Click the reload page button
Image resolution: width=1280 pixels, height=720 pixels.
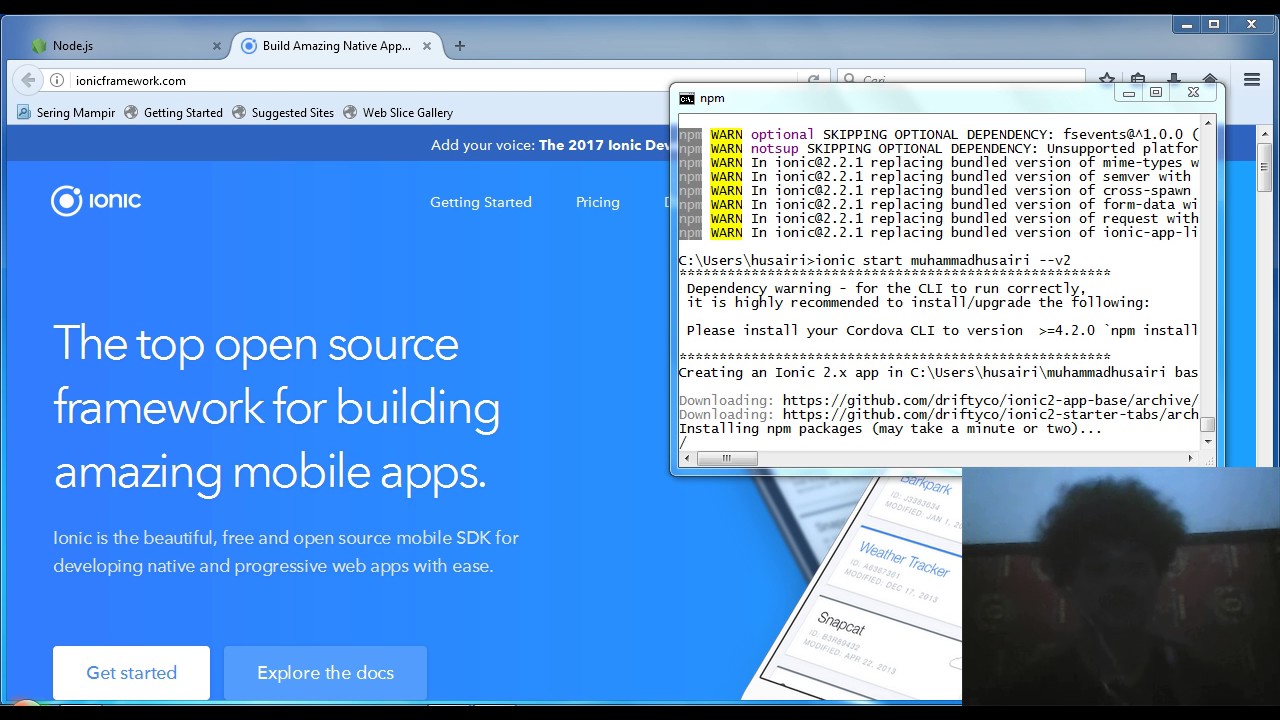pyautogui.click(x=813, y=80)
